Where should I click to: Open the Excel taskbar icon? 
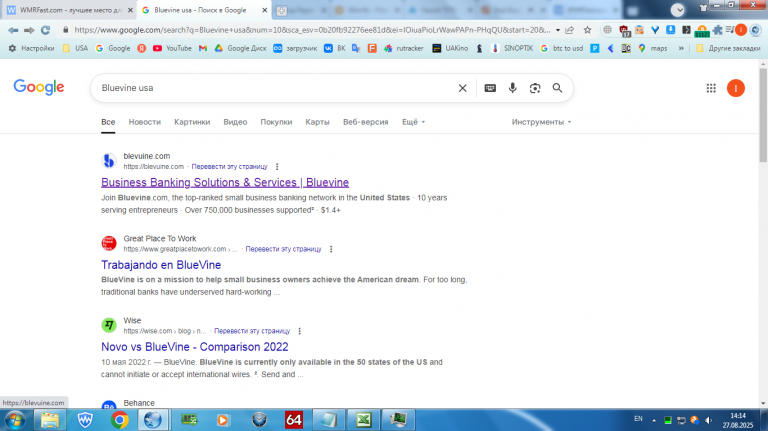point(363,420)
